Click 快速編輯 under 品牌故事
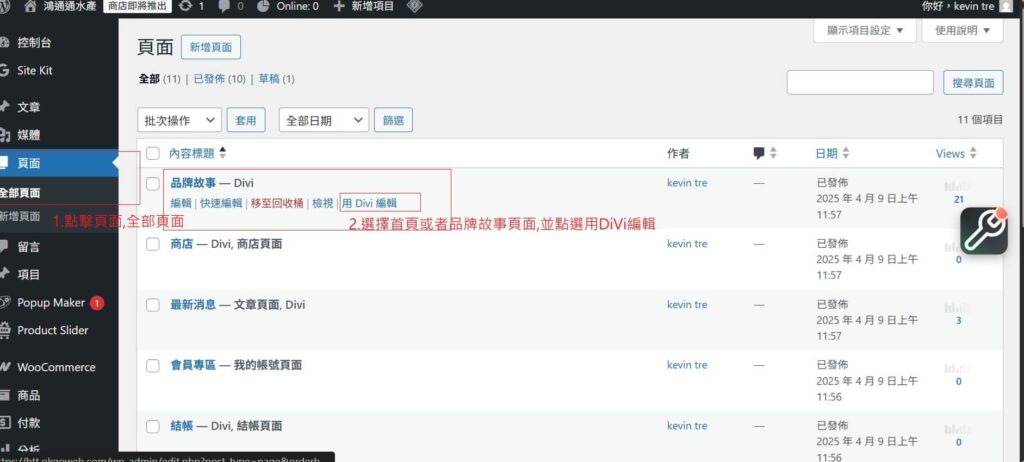The height and width of the screenshot is (462, 1024). (x=221, y=203)
